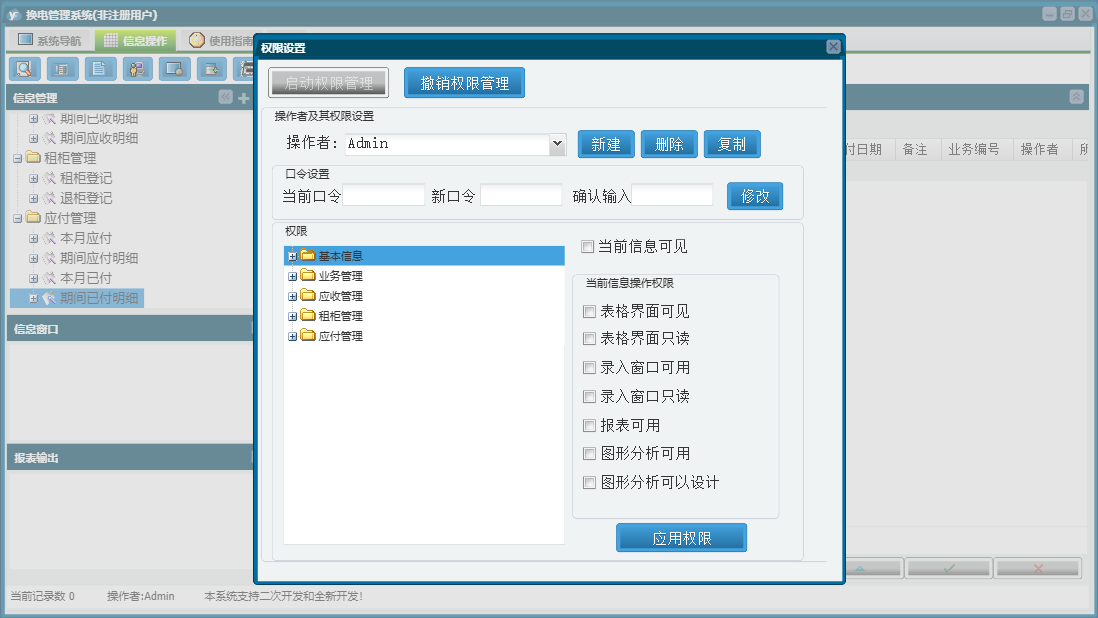The image size is (1098, 618).
Task: Click the plus icon in 信息管理 header
Action: click(243, 98)
